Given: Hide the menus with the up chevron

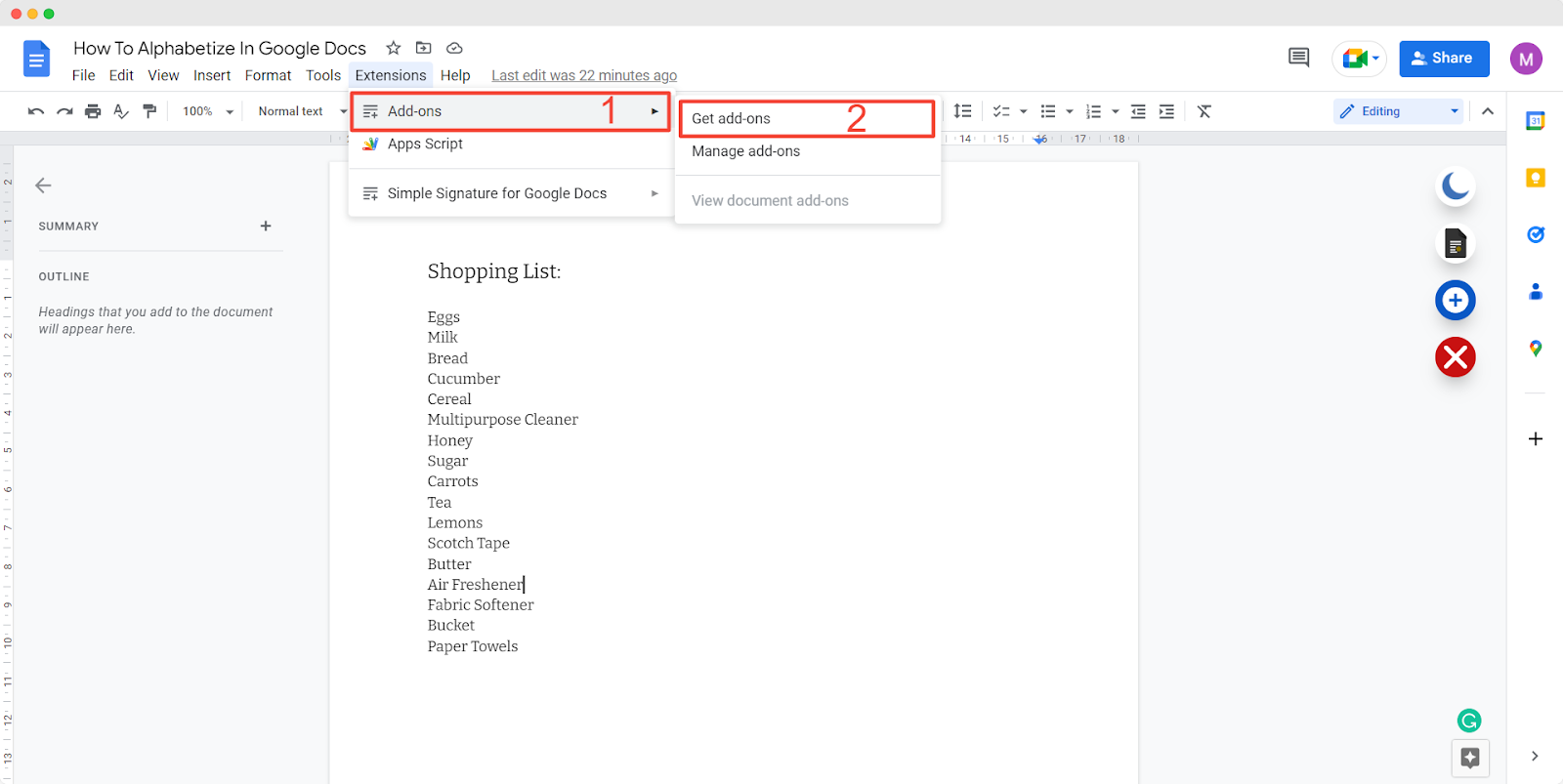Looking at the screenshot, I should point(1488,111).
